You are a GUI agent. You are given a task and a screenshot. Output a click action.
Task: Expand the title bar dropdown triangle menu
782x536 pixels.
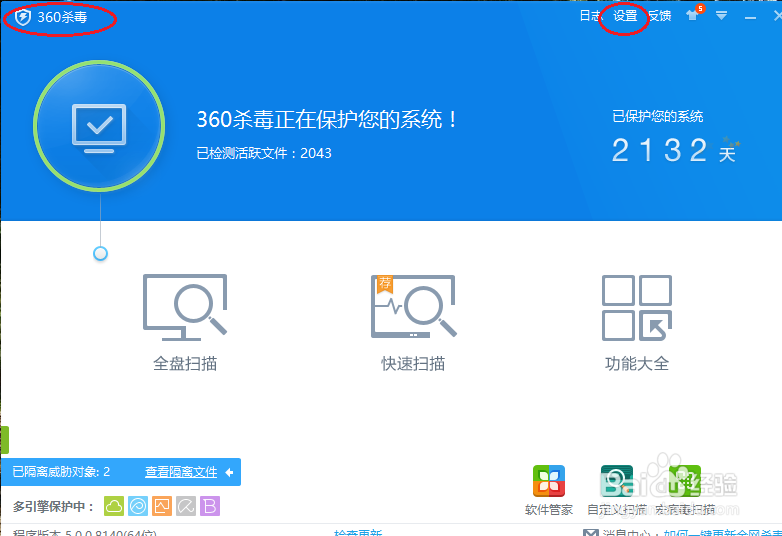point(721,16)
